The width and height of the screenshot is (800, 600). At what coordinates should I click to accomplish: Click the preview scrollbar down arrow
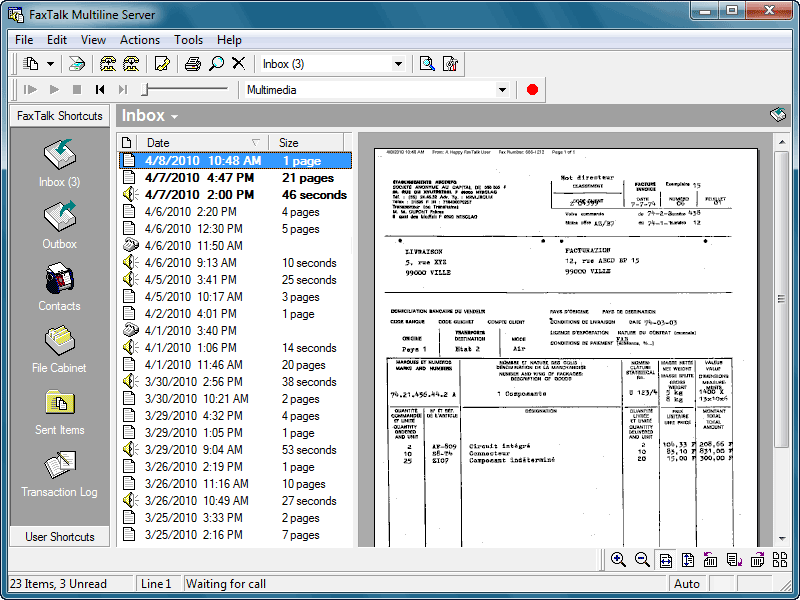[782, 539]
